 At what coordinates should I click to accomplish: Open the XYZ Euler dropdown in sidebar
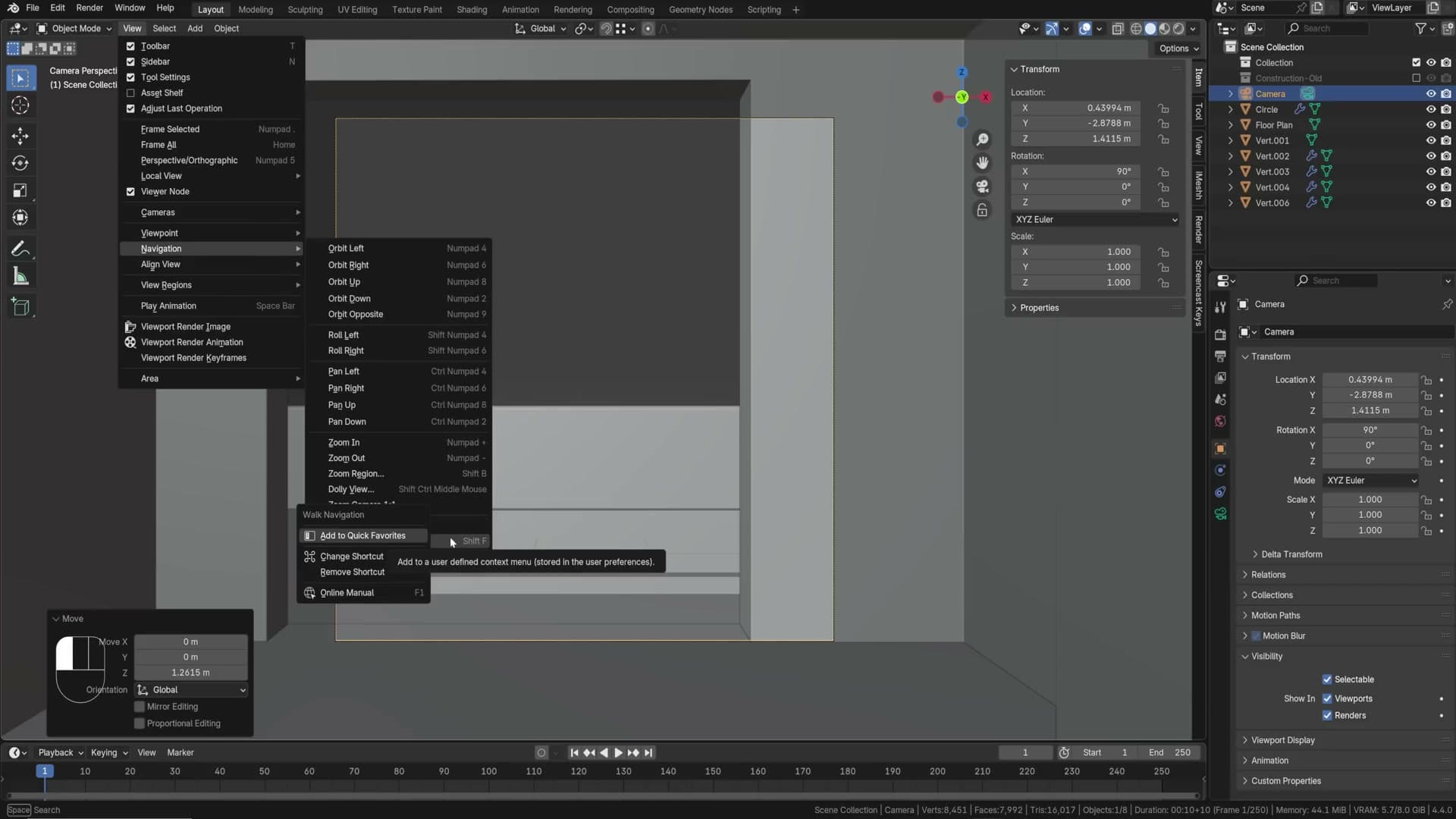pos(1096,220)
